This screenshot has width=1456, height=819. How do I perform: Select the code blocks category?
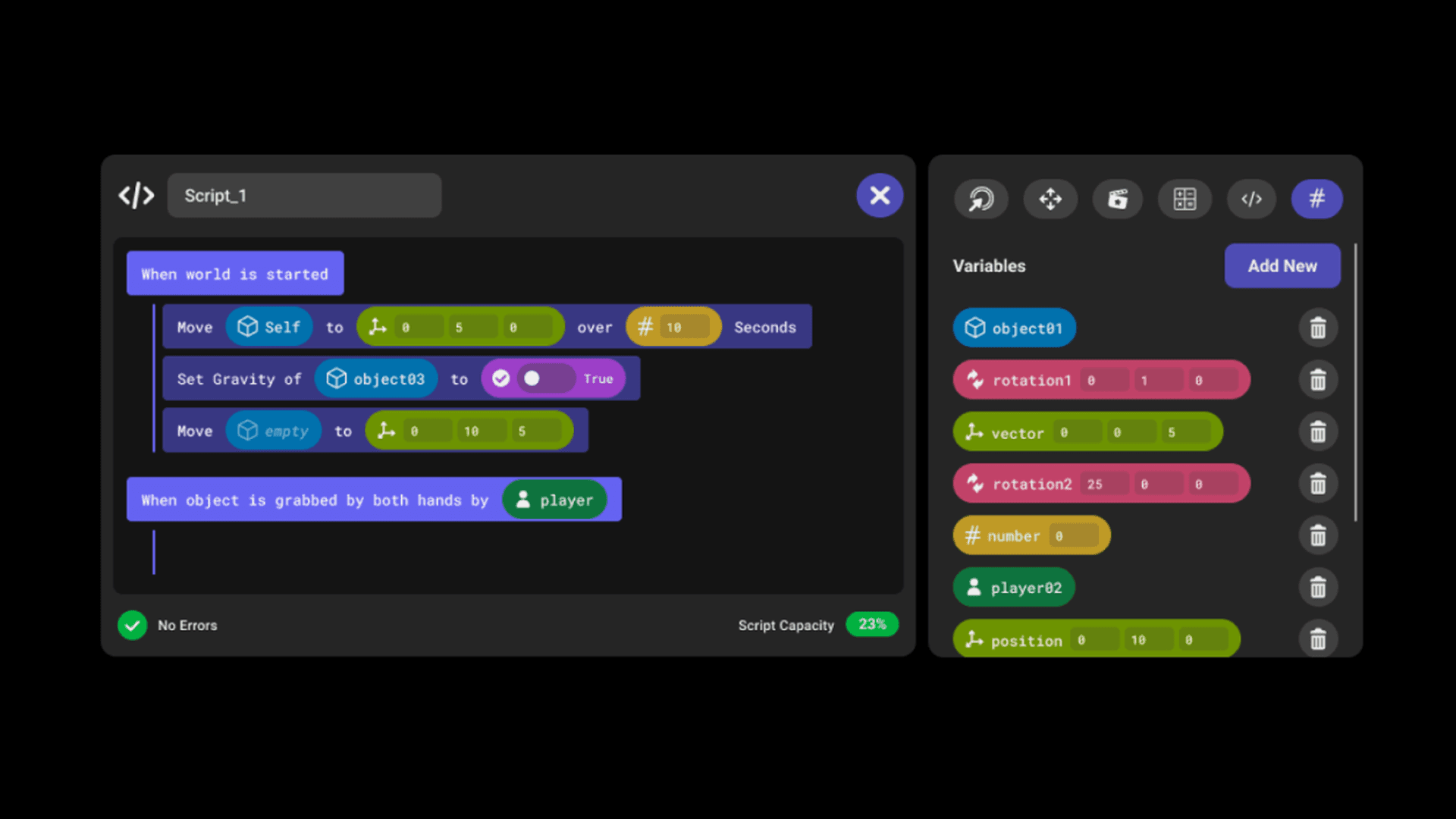1251,199
